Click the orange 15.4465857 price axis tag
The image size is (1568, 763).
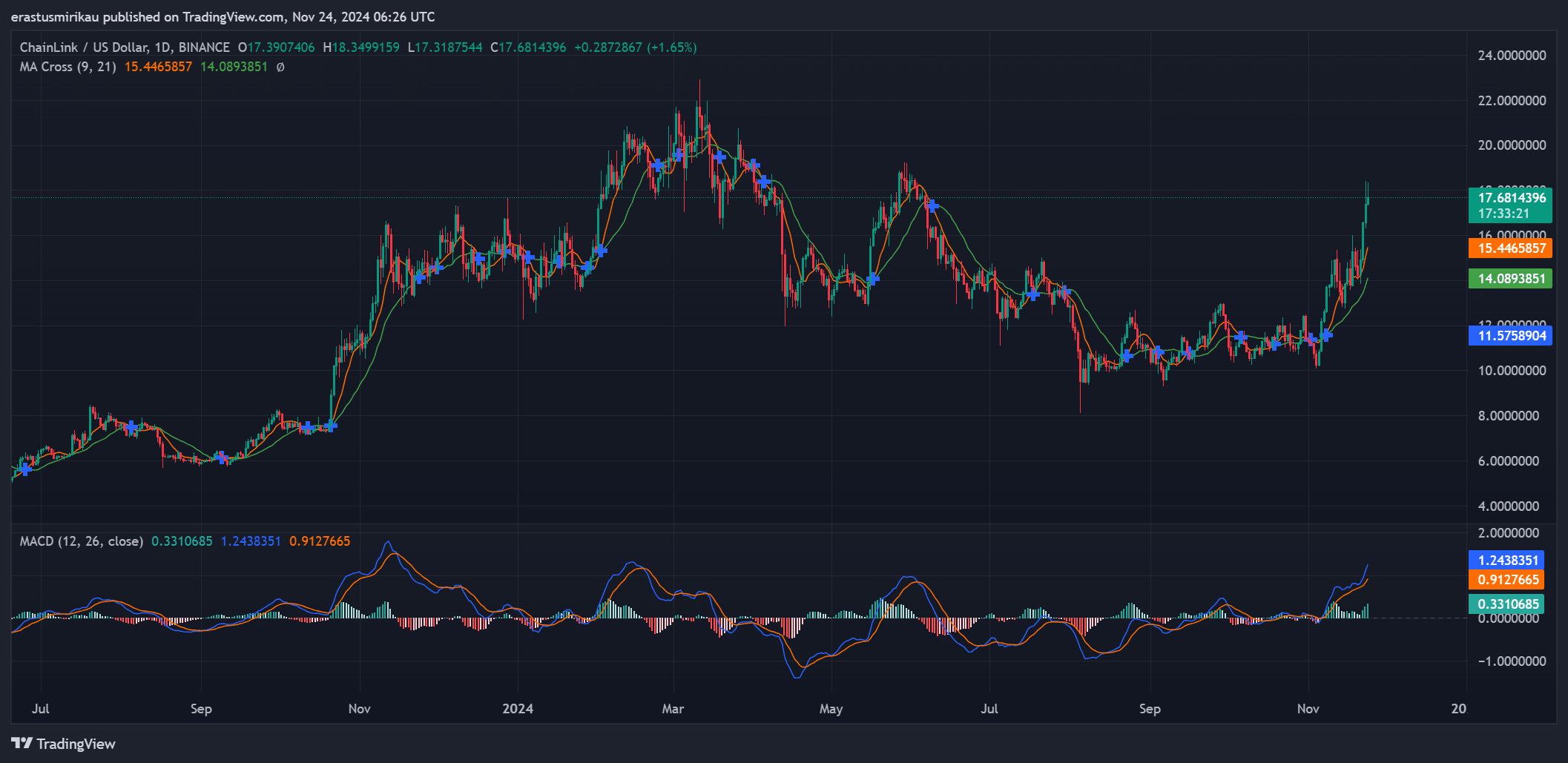tap(1511, 248)
